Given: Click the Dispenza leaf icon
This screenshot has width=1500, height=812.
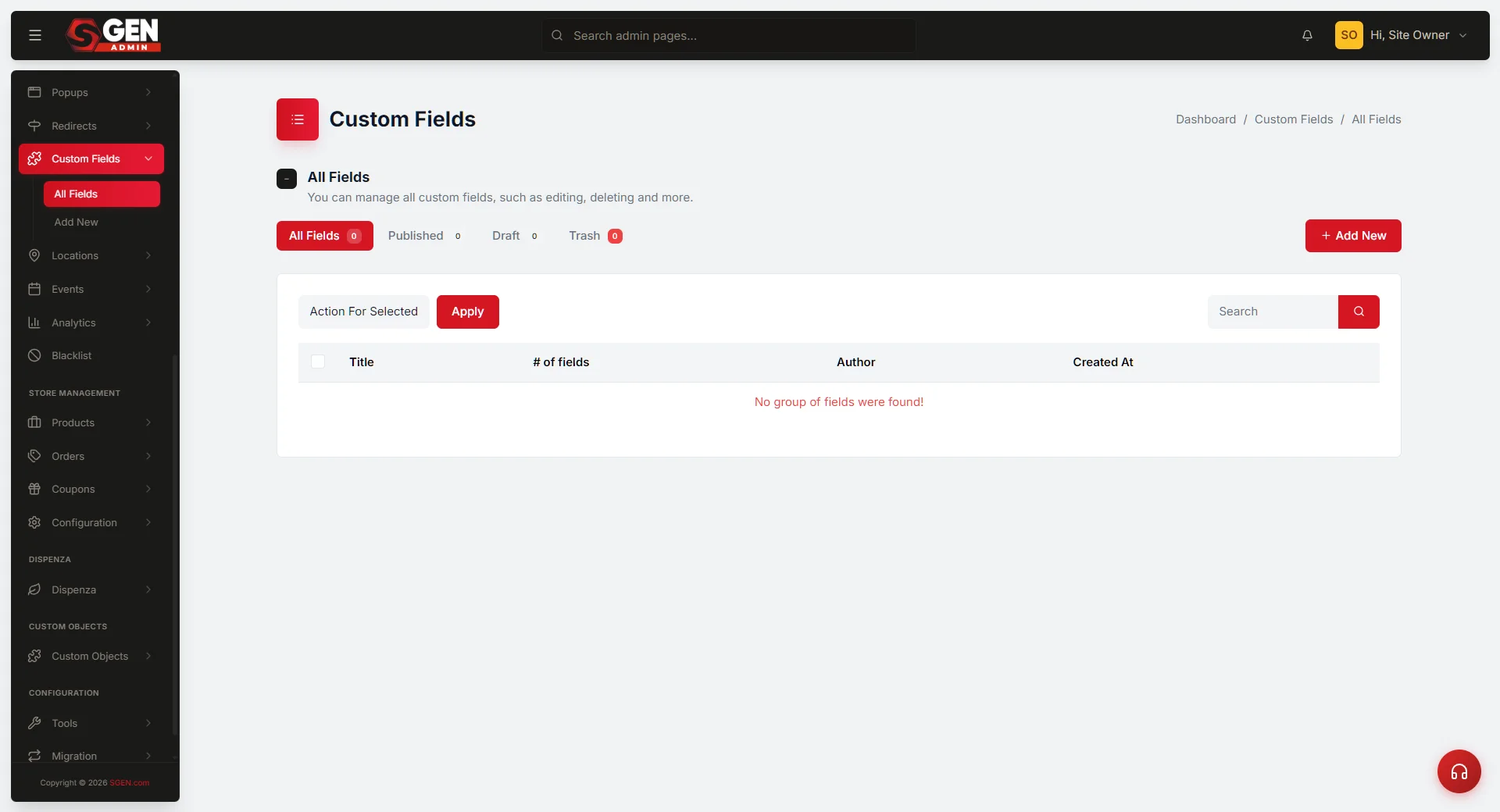Looking at the screenshot, I should pos(34,589).
